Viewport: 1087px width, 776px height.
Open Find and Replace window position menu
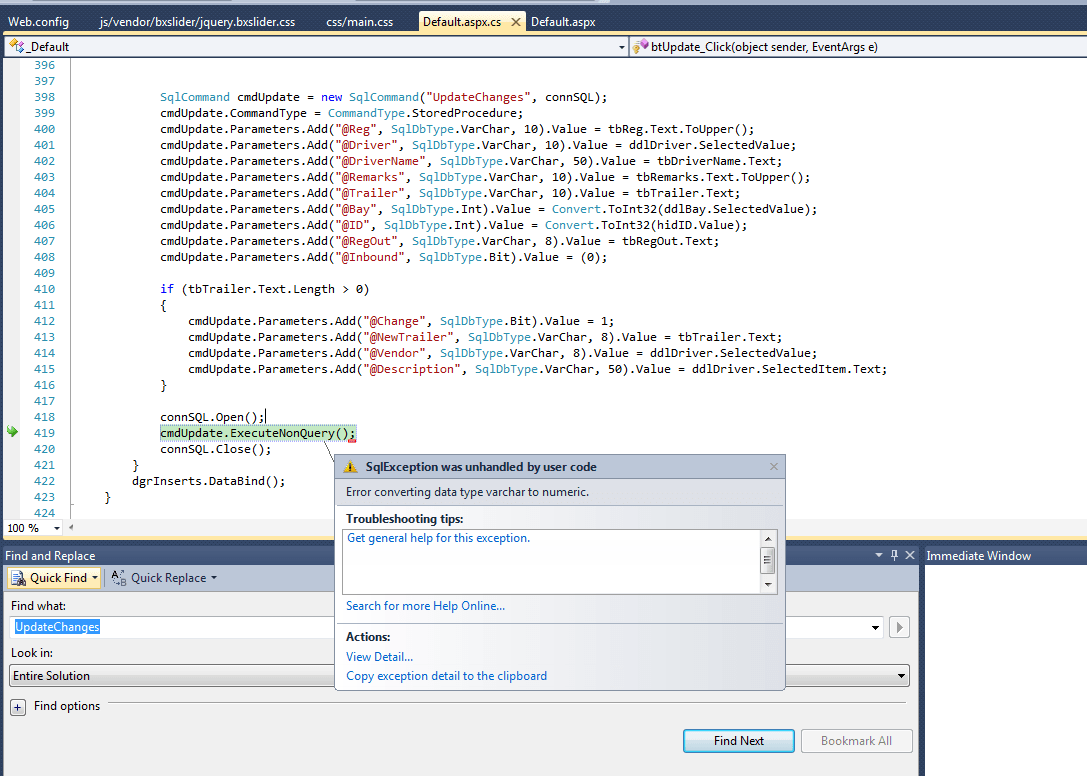(879, 555)
